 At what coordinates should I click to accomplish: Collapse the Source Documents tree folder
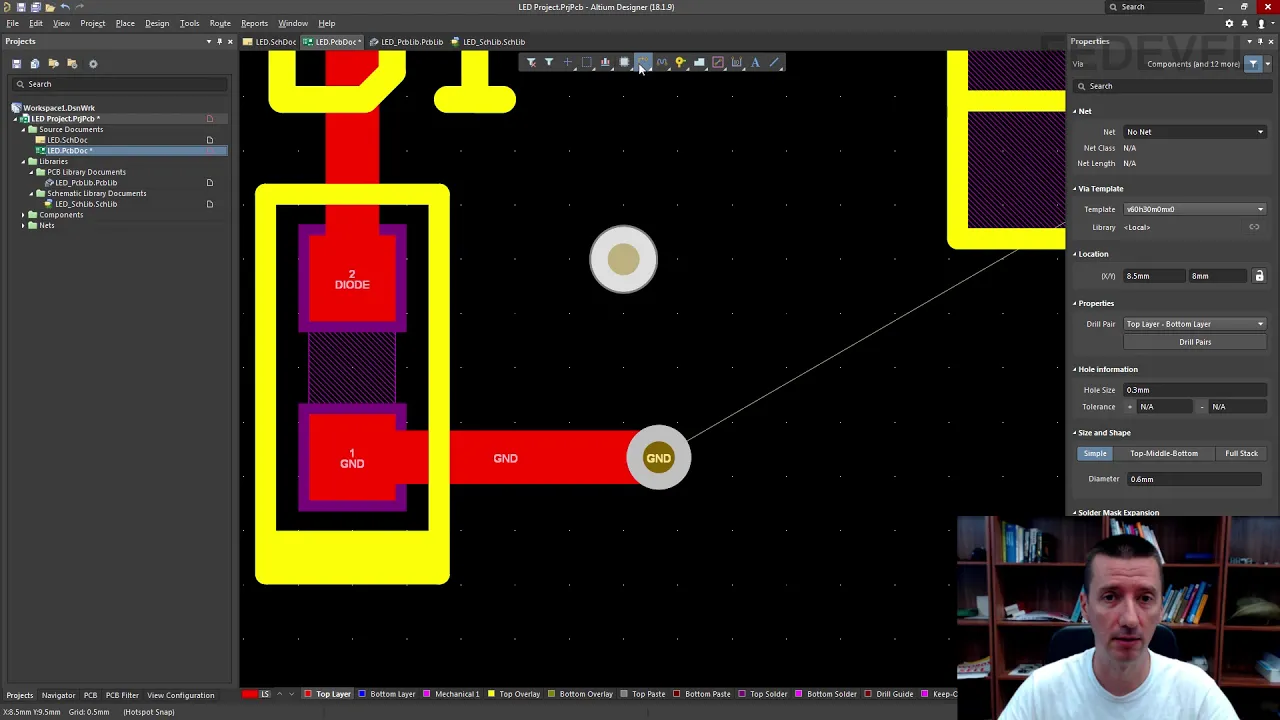(23, 130)
